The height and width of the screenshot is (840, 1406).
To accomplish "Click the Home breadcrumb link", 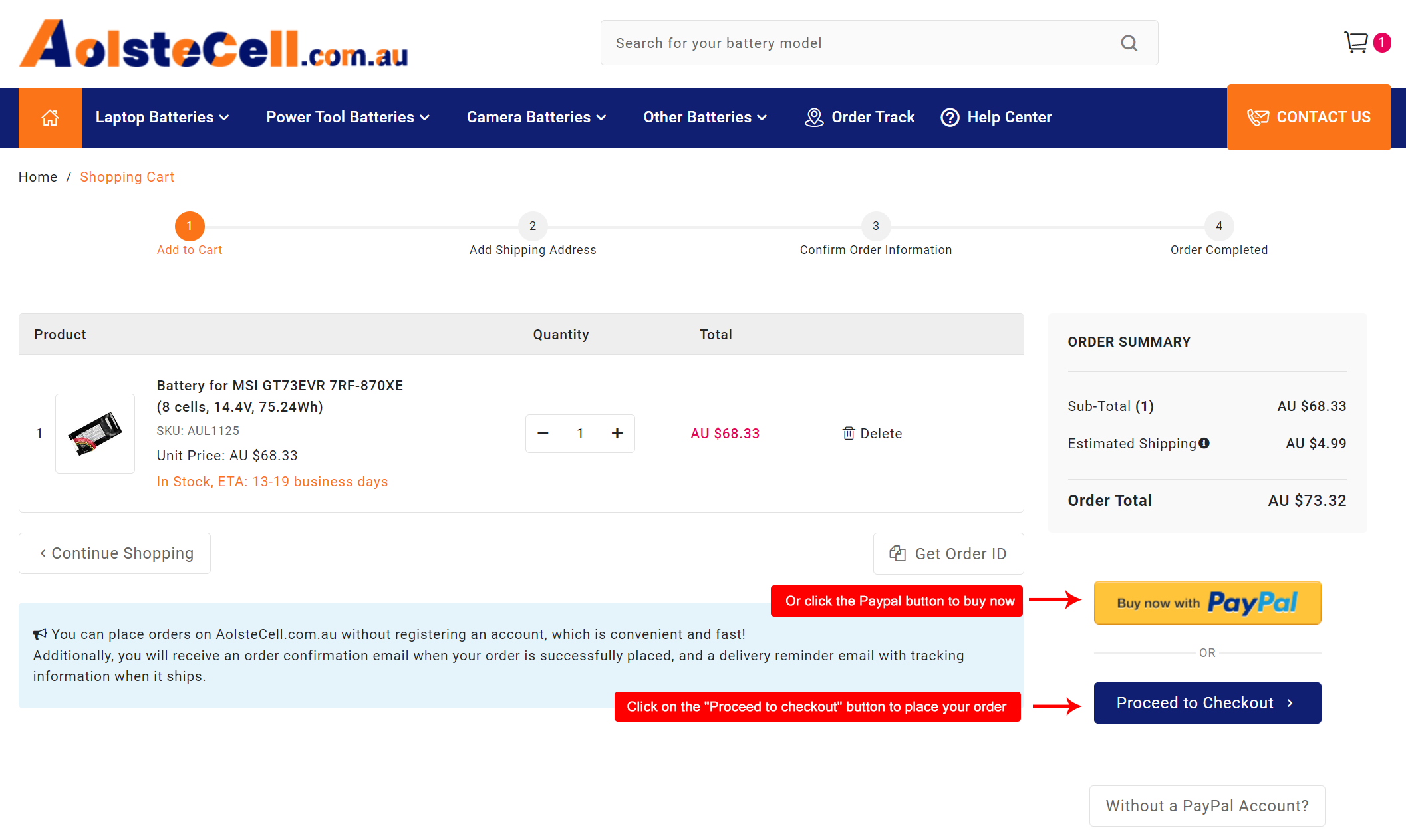I will click(x=38, y=177).
